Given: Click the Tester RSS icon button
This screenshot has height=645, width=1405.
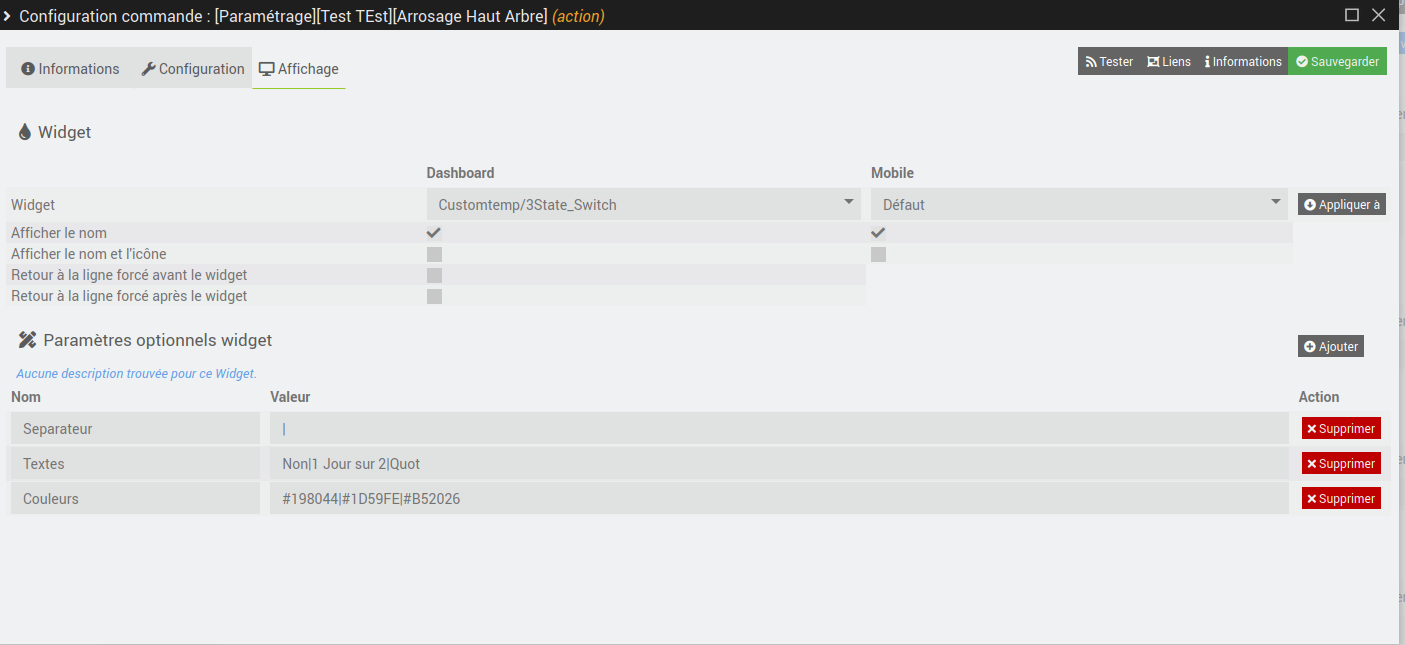Looking at the screenshot, I should point(1109,62).
